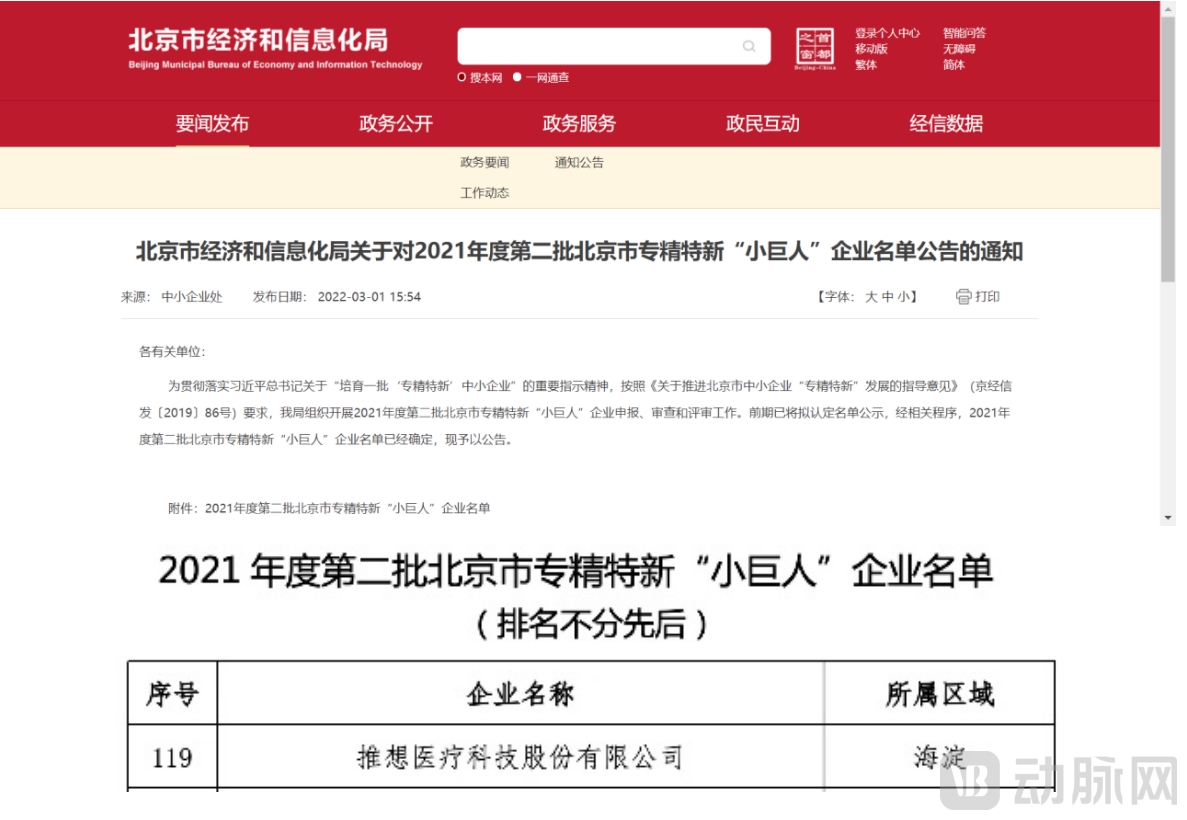
Task: Open the 首都之窗 Beijing-China logo
Action: pyautogui.click(x=815, y=49)
